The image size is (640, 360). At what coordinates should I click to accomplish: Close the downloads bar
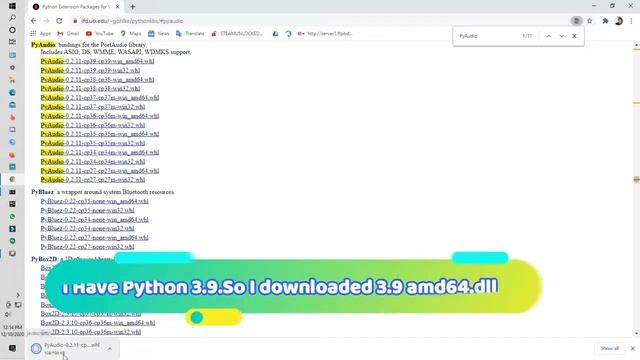pos(633,348)
